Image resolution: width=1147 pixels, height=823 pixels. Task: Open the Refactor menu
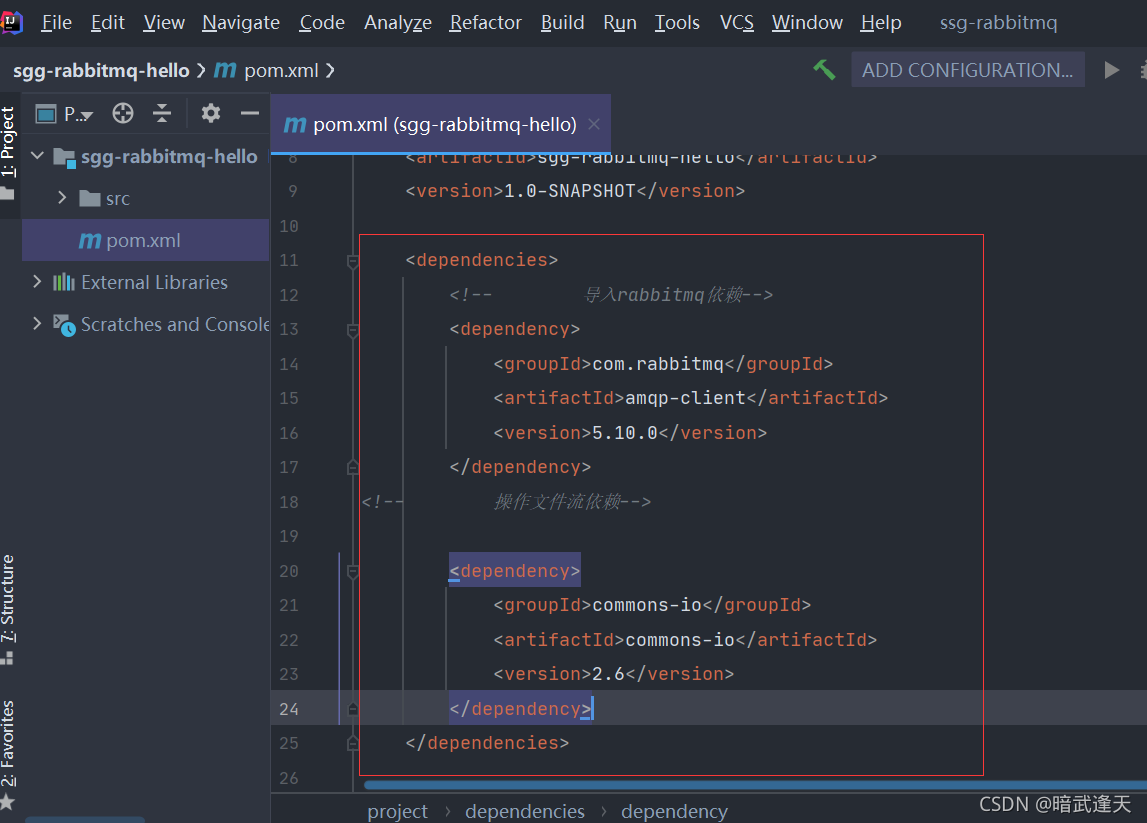pyautogui.click(x=486, y=23)
